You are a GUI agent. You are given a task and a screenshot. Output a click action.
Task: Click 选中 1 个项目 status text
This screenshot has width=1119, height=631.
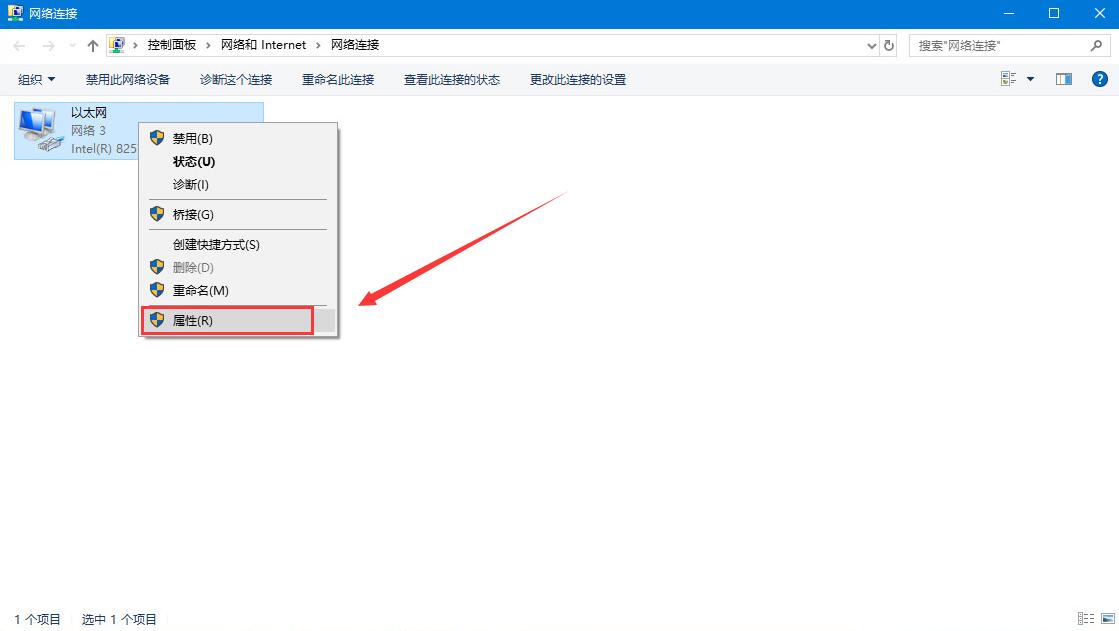tap(118, 619)
